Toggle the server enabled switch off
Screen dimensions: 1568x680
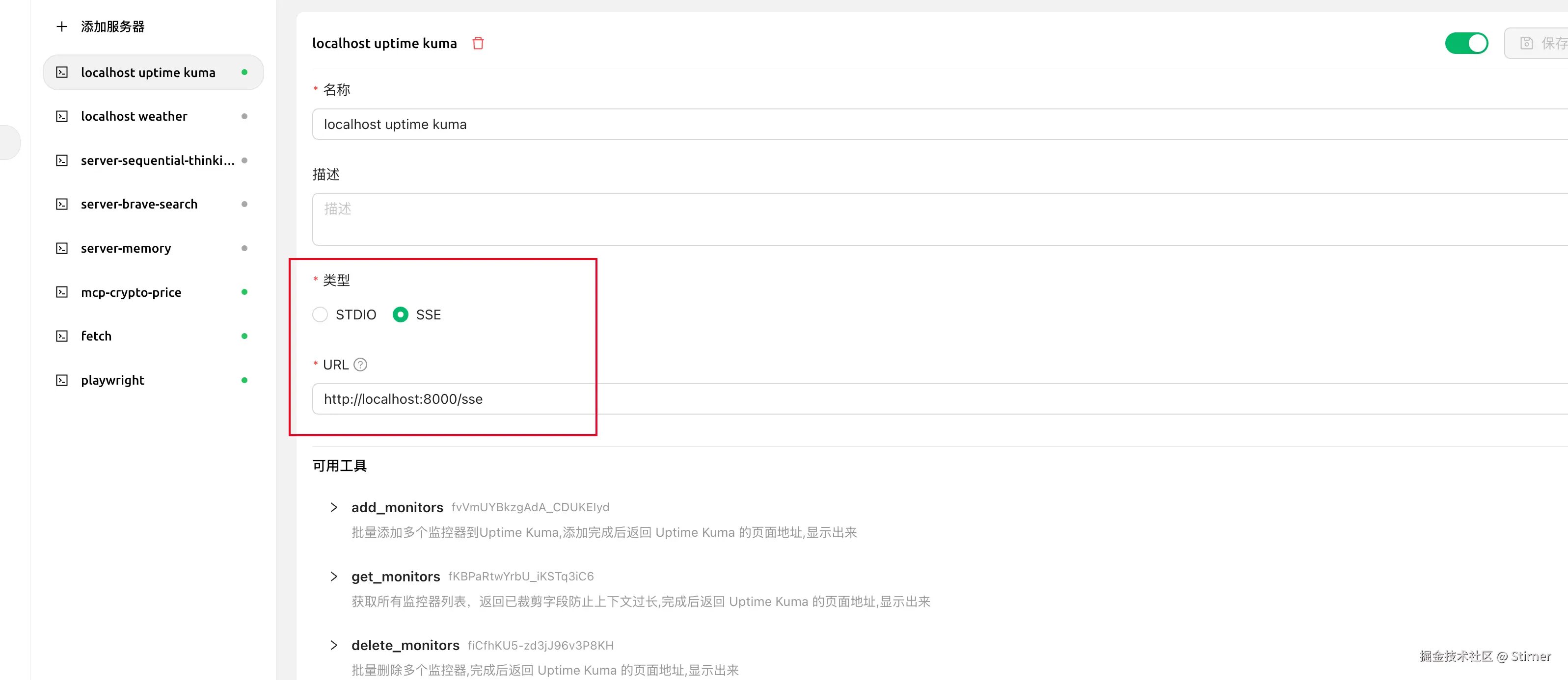[1466, 43]
